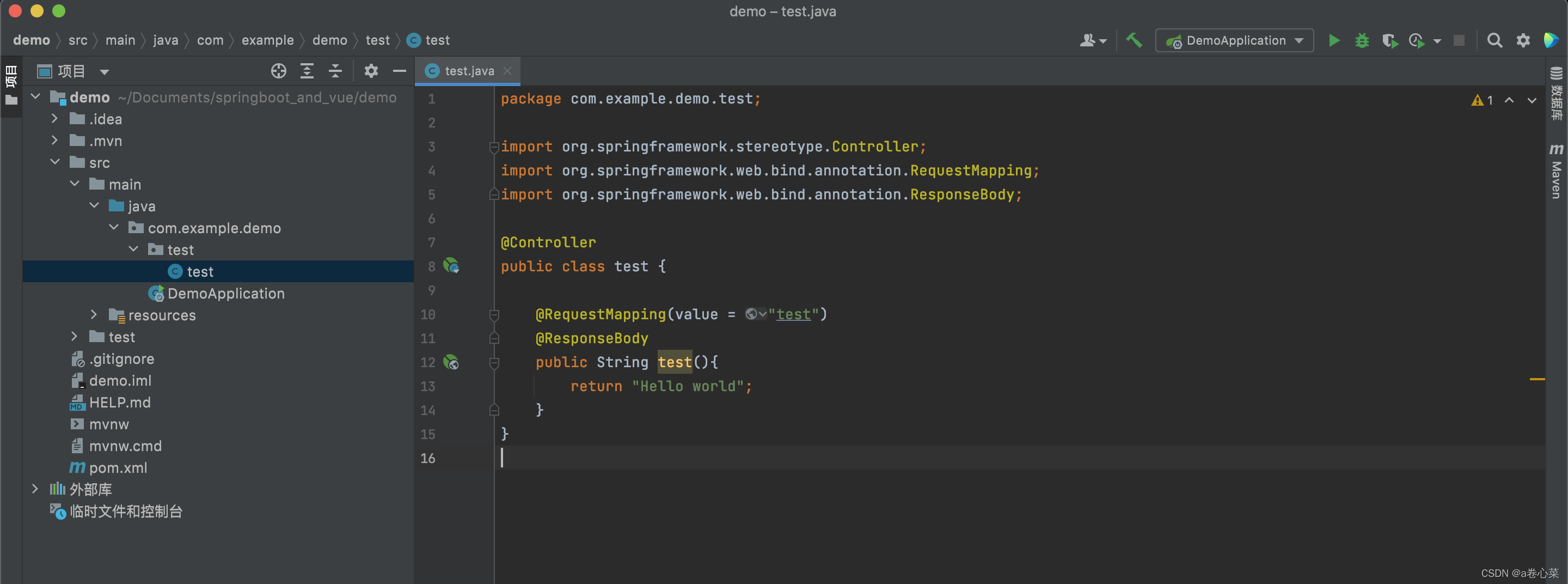1568x584 pixels.
Task: Collapse the test package under com.example.demo
Action: coord(133,250)
